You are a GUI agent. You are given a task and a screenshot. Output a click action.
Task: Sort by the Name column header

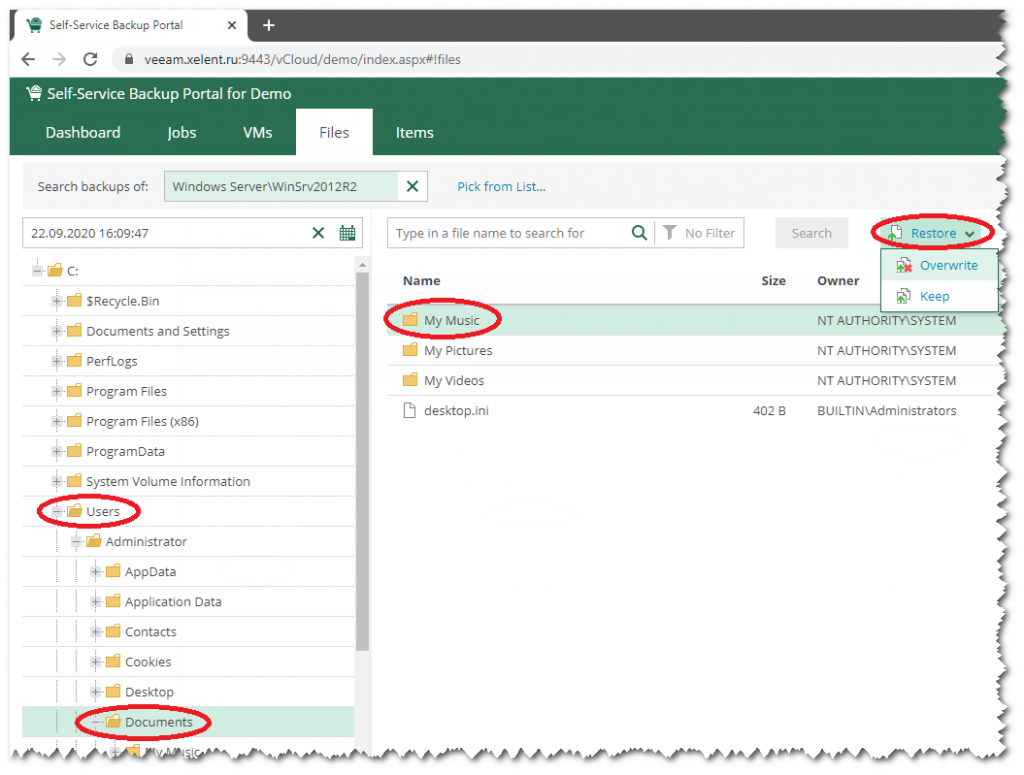(x=421, y=281)
